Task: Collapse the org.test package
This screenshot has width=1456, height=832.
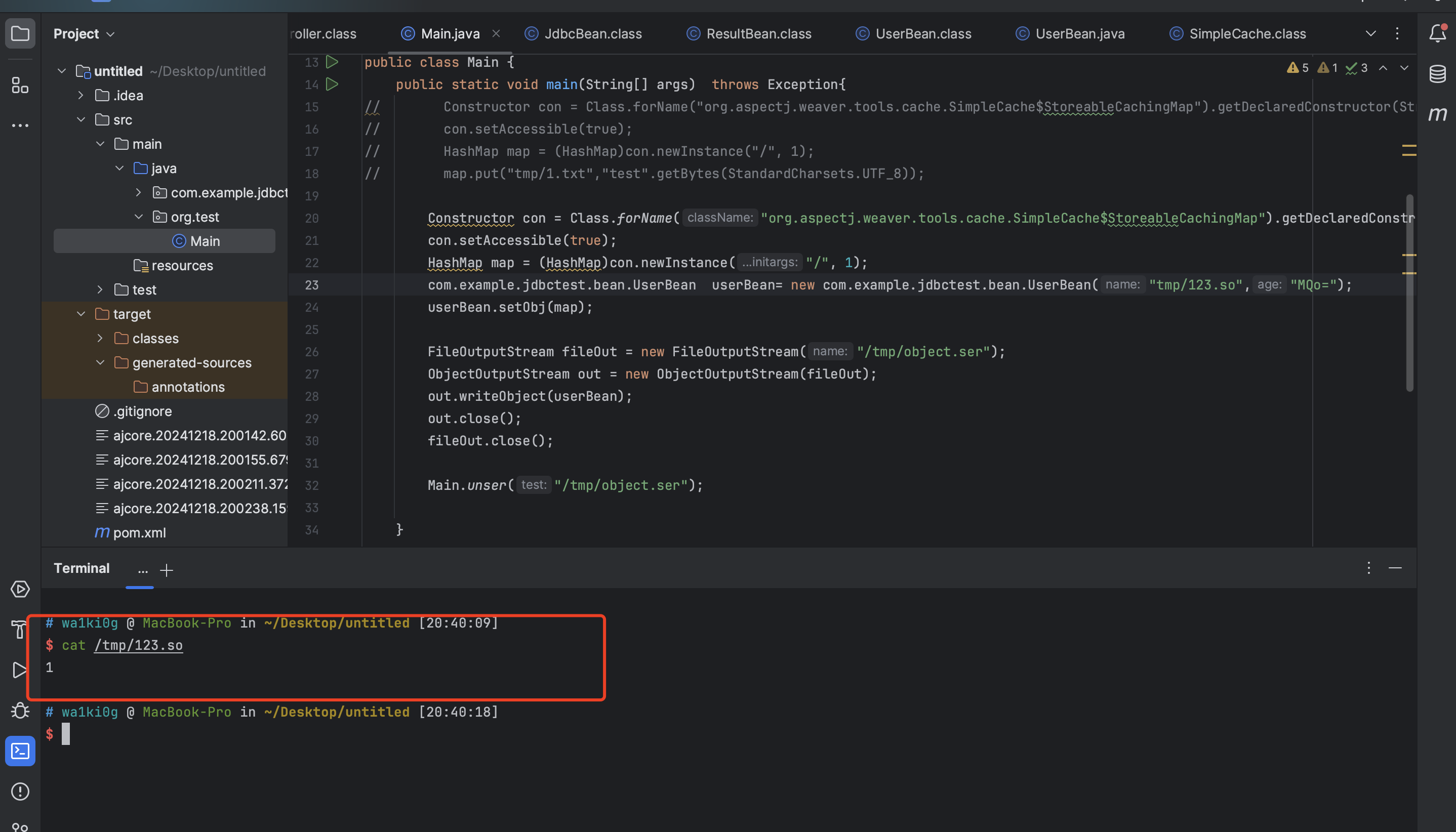Action: pos(138,217)
